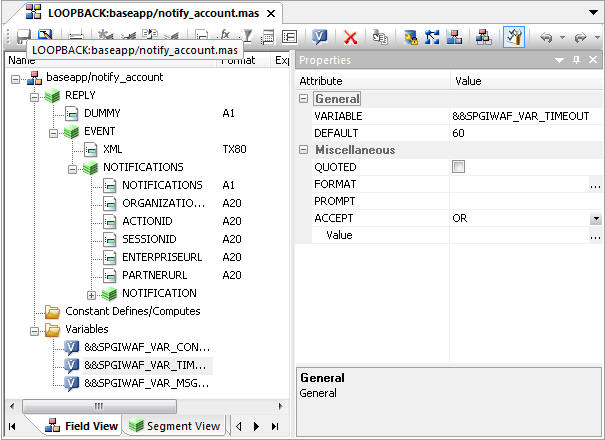Expand the NOTIFICATION segment node
The height and width of the screenshot is (440, 605).
(x=91, y=295)
